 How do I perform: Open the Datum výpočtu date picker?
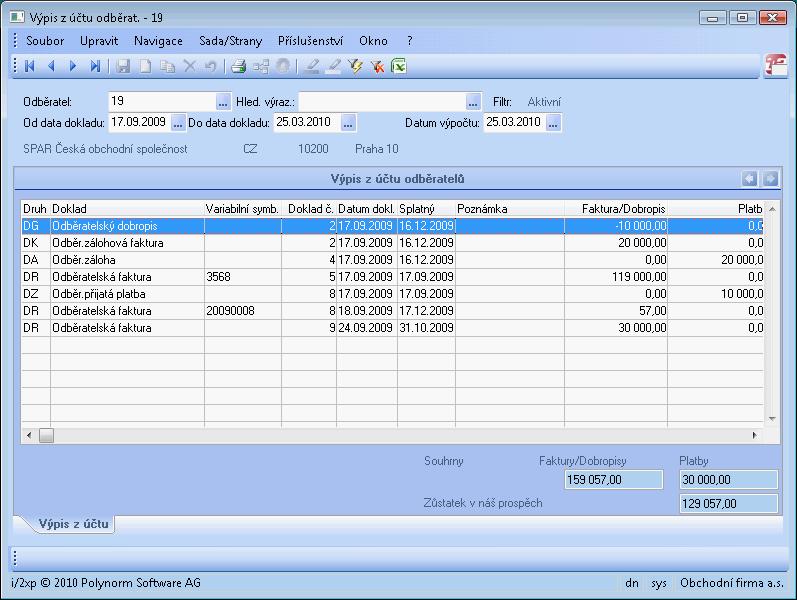[554, 123]
